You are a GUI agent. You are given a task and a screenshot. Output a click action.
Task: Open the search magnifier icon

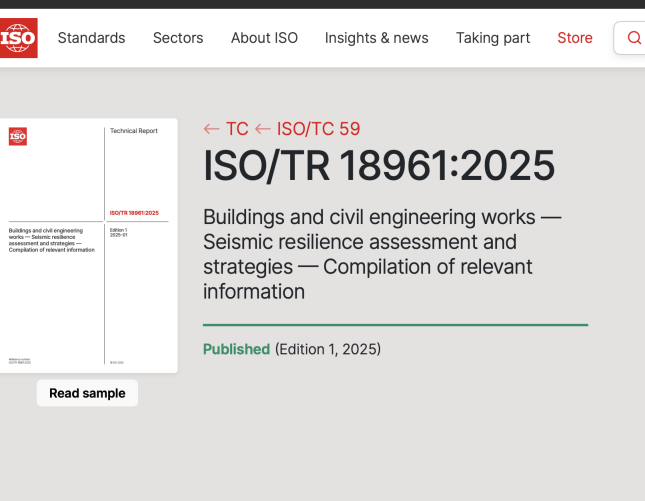[x=634, y=38]
